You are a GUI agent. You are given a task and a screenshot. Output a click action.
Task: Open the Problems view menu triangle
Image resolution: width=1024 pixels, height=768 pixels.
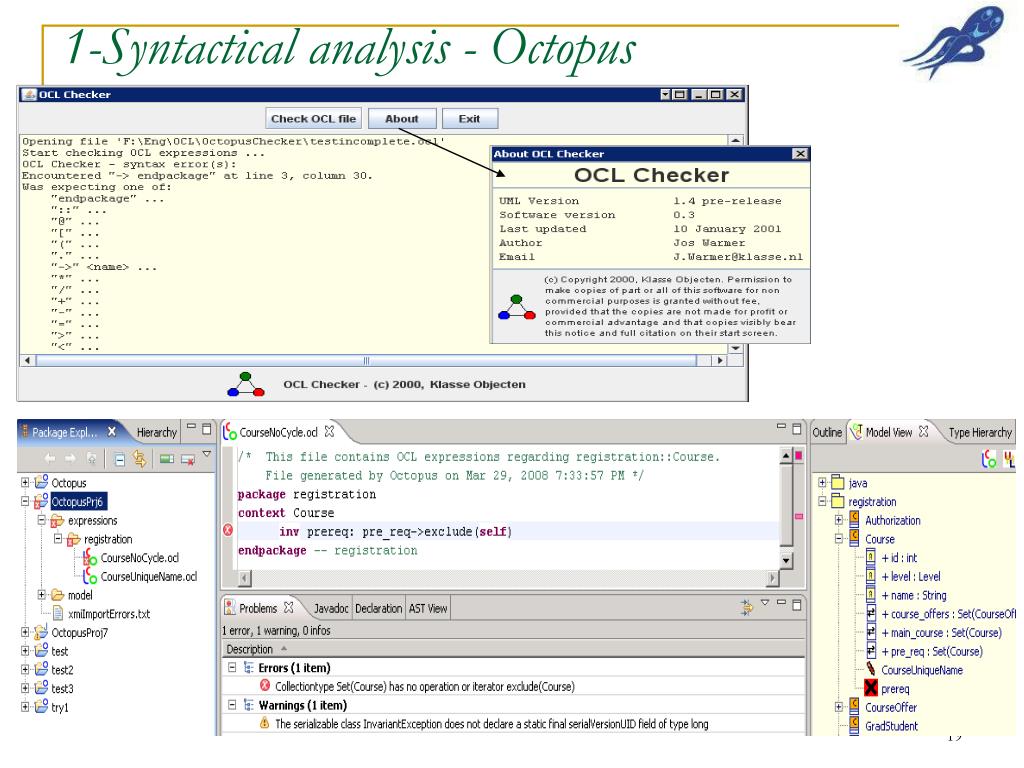765,602
